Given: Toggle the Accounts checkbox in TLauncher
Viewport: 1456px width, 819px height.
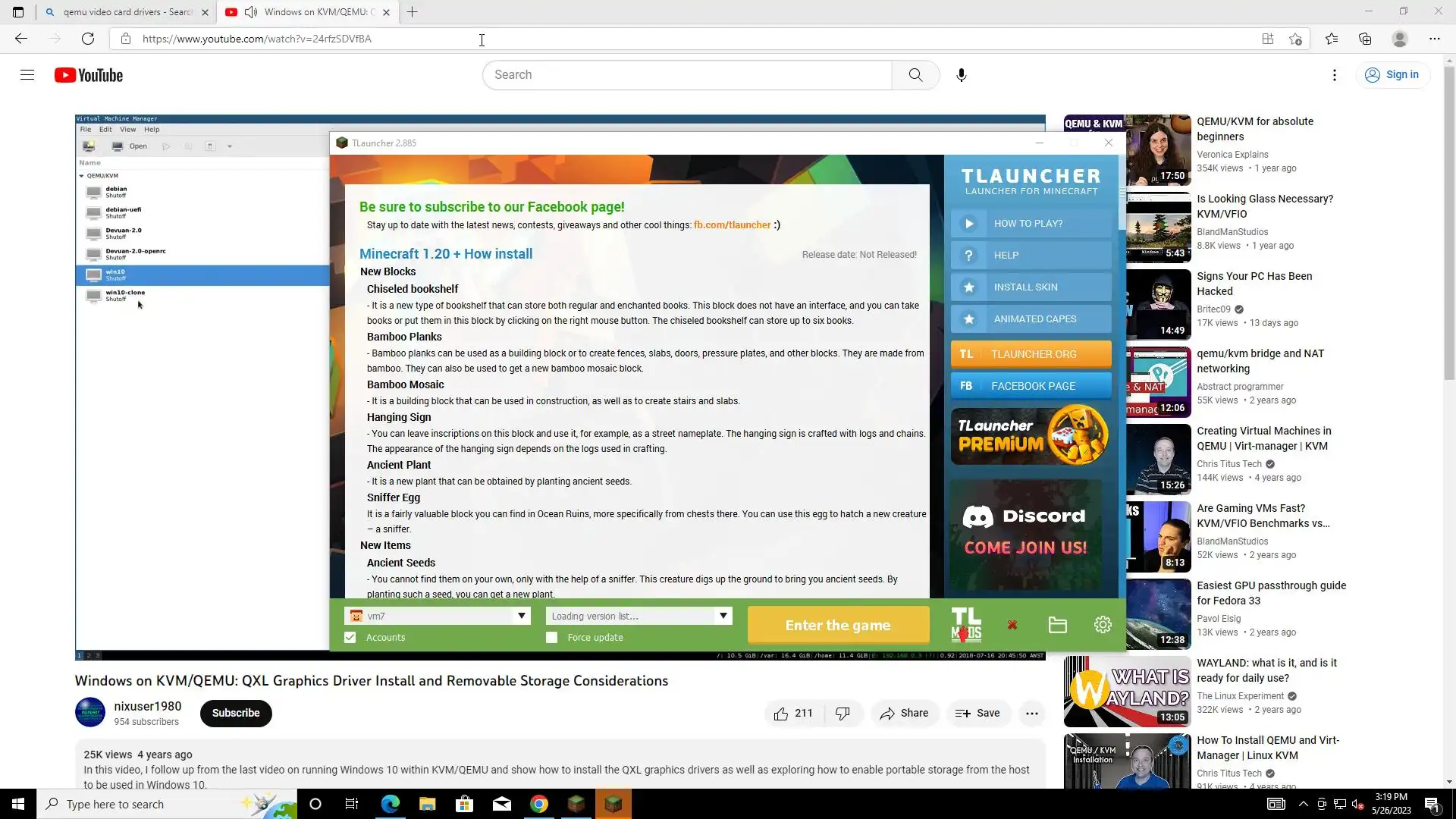Looking at the screenshot, I should [350, 638].
